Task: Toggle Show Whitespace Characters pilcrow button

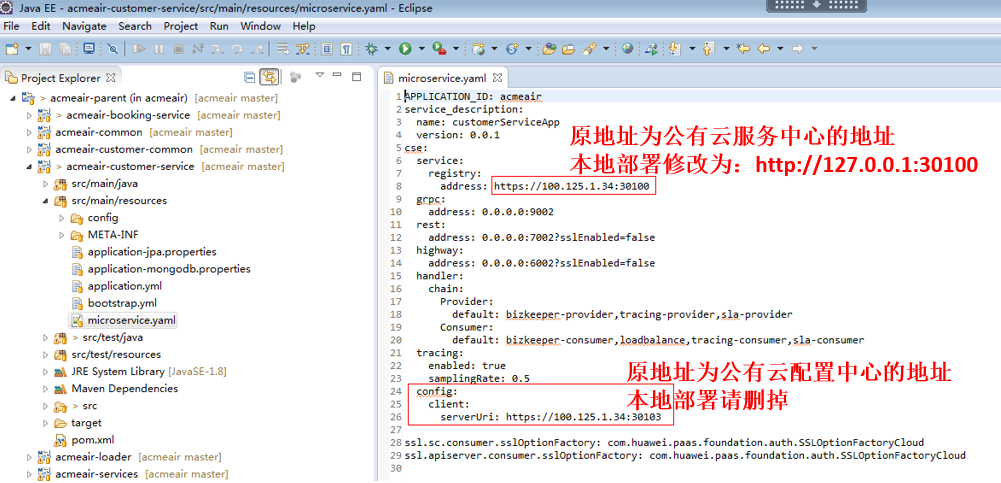Action: [x=346, y=48]
